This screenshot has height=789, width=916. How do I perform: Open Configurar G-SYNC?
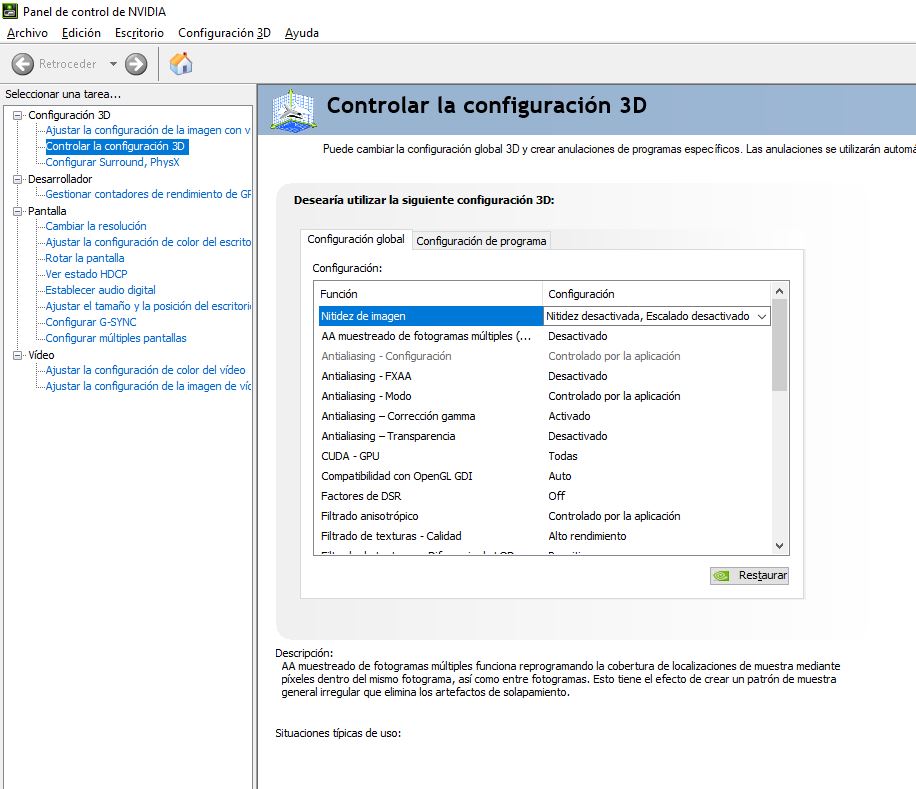click(x=91, y=322)
